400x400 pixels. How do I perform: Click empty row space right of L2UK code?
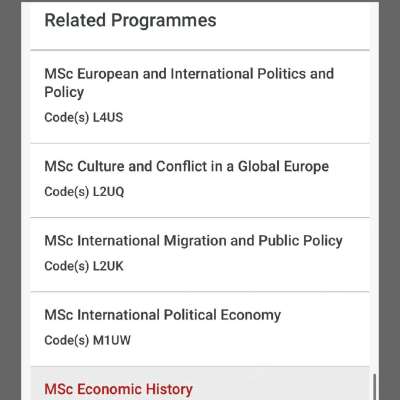coord(247,266)
